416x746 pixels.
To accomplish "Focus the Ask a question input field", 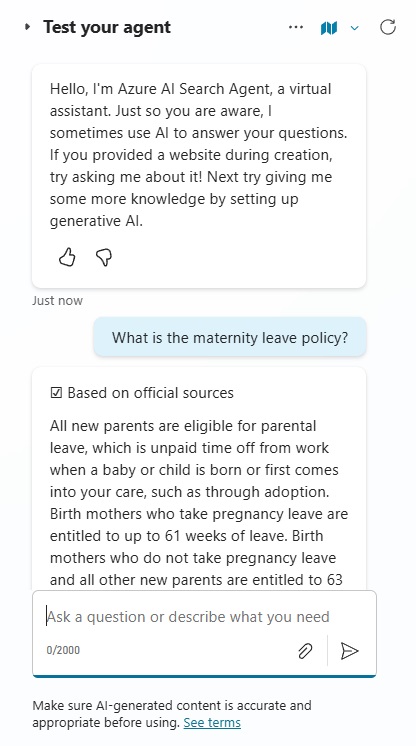I will coord(204,617).
